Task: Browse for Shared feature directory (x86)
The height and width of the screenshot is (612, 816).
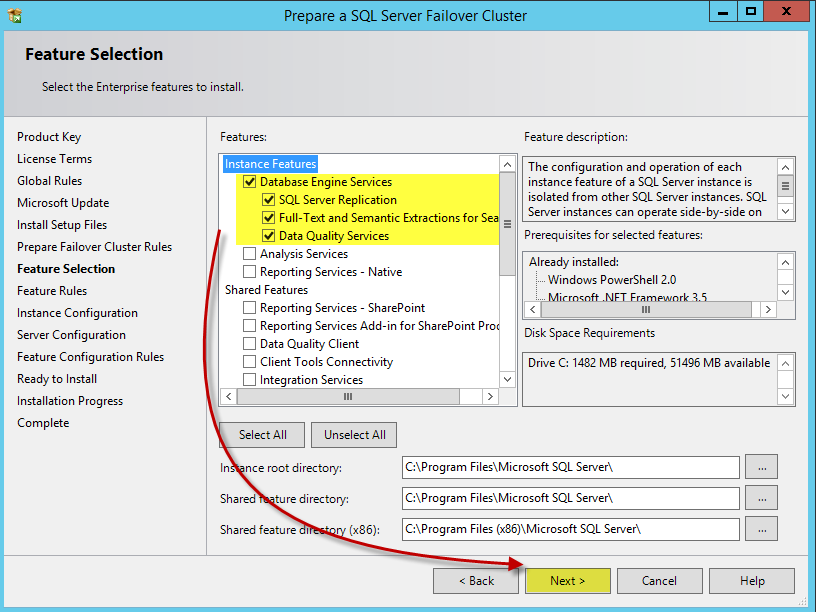Action: click(761, 529)
